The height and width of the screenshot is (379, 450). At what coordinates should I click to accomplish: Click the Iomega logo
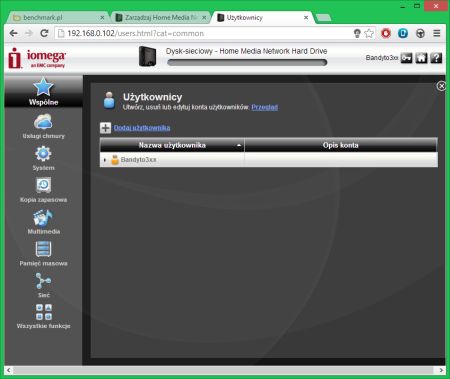point(37,58)
